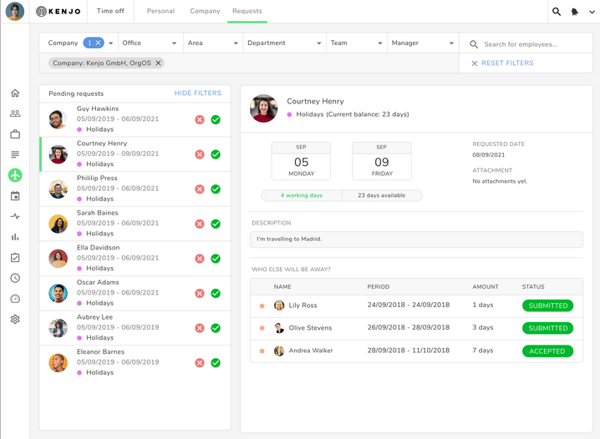Click the description field about Madrid

(x=416, y=239)
